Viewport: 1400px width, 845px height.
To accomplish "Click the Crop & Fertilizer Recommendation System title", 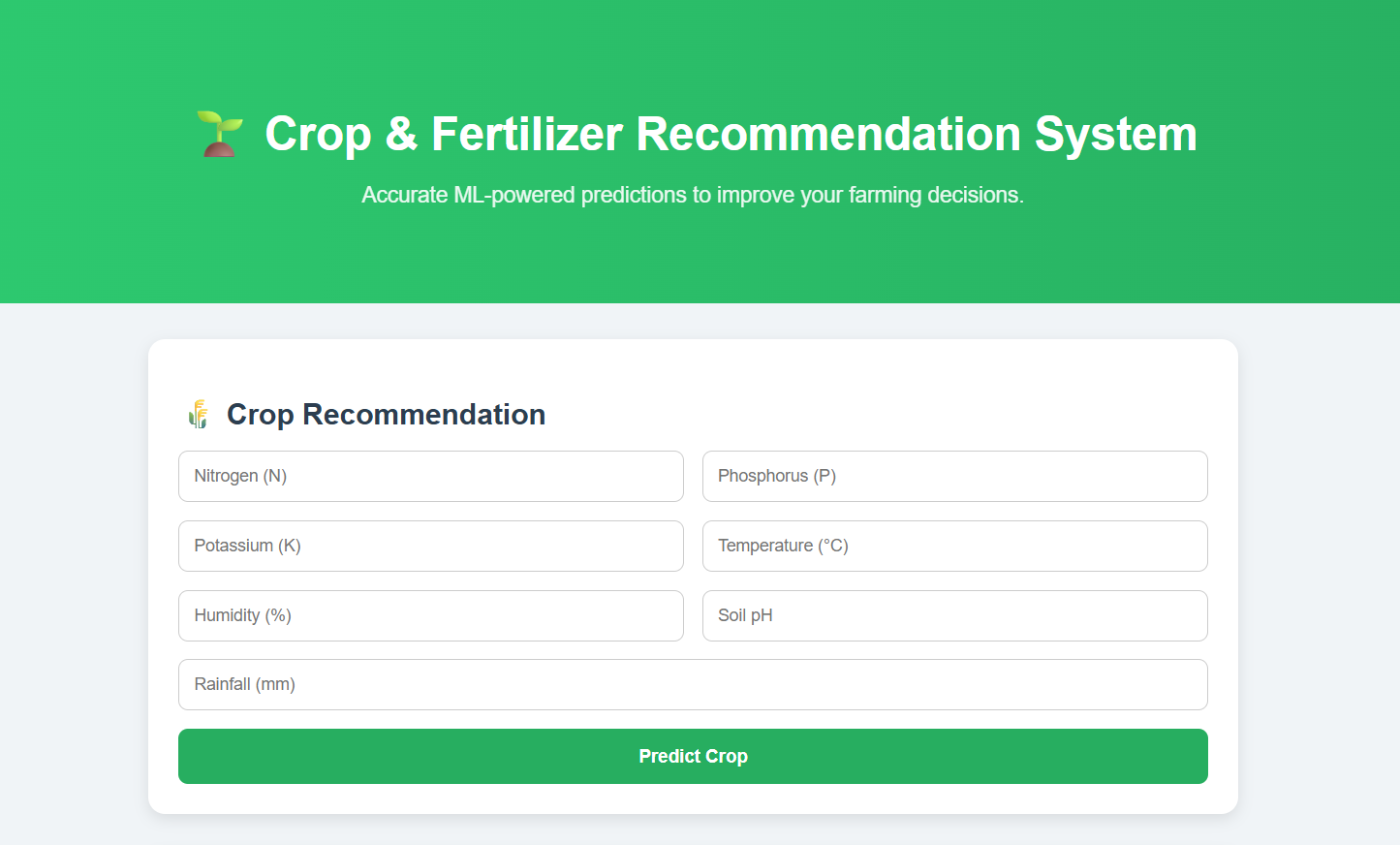I will (731, 134).
